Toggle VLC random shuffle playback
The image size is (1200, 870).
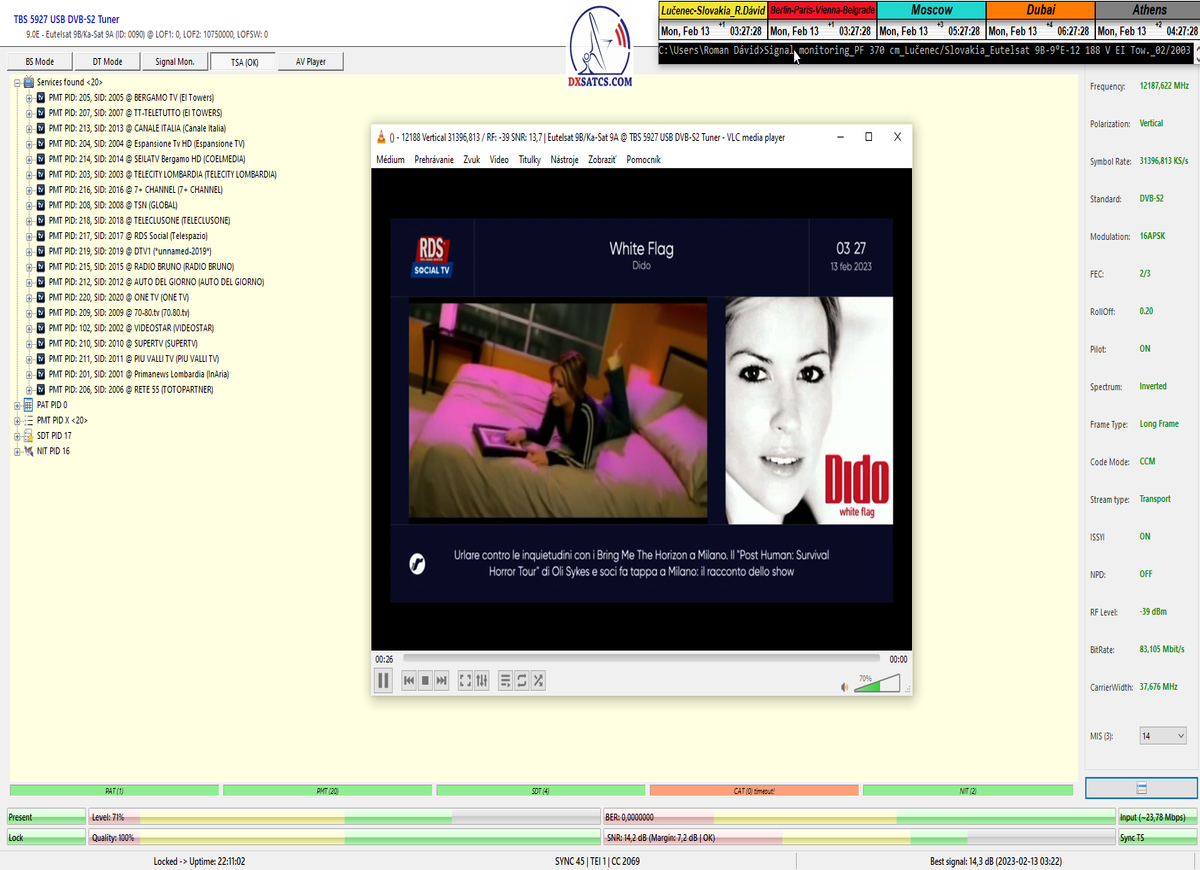(x=538, y=681)
